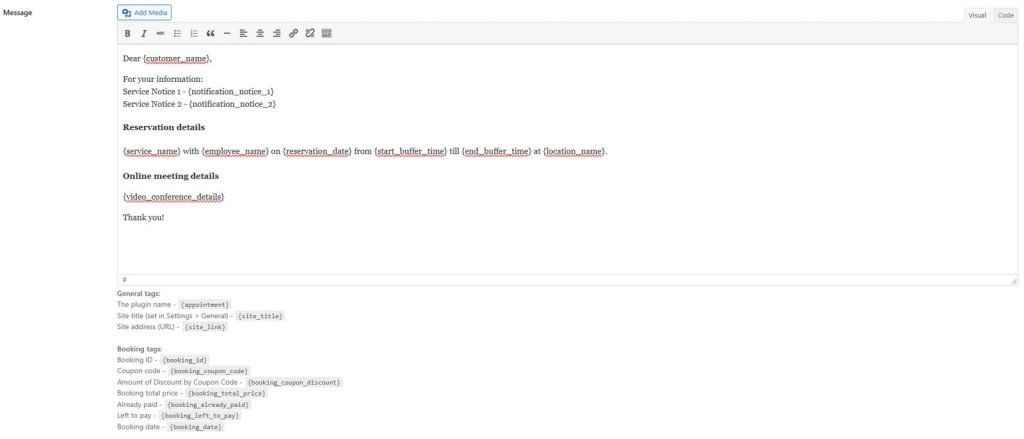
Task: Apply blockquote formatting
Action: [210, 33]
